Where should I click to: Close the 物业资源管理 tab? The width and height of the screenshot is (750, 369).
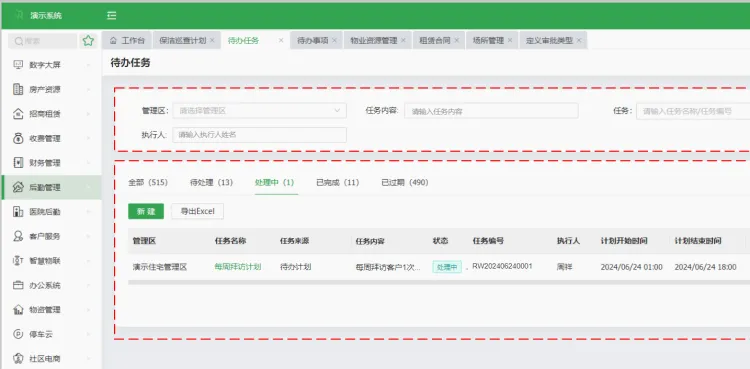403,40
